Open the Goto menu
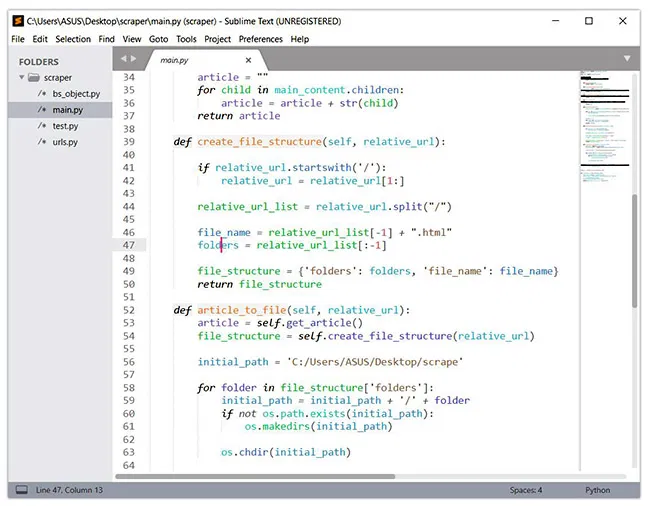 click(158, 39)
